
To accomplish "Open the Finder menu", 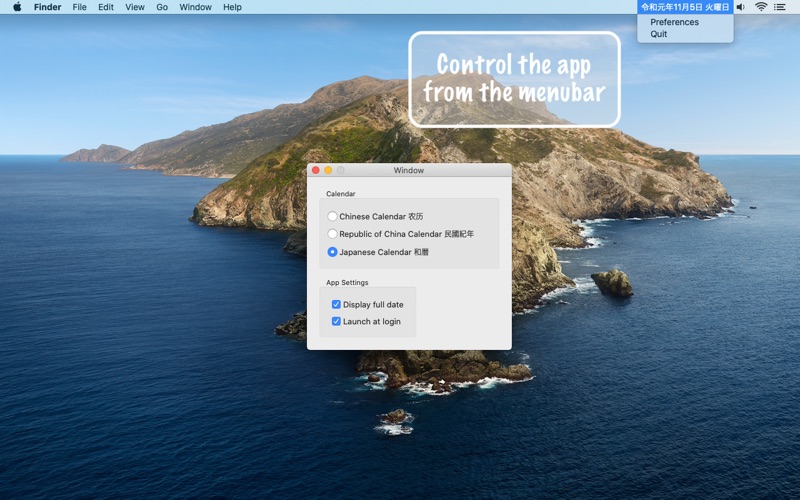I will point(47,7).
